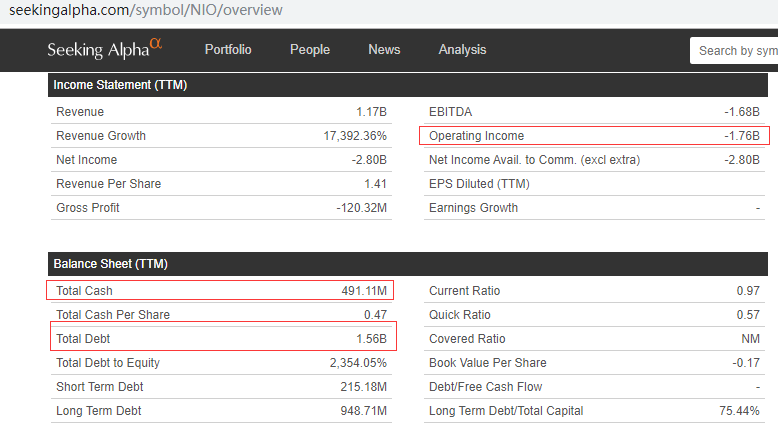Select the EBITDA label
The image size is (778, 433).
click(451, 112)
